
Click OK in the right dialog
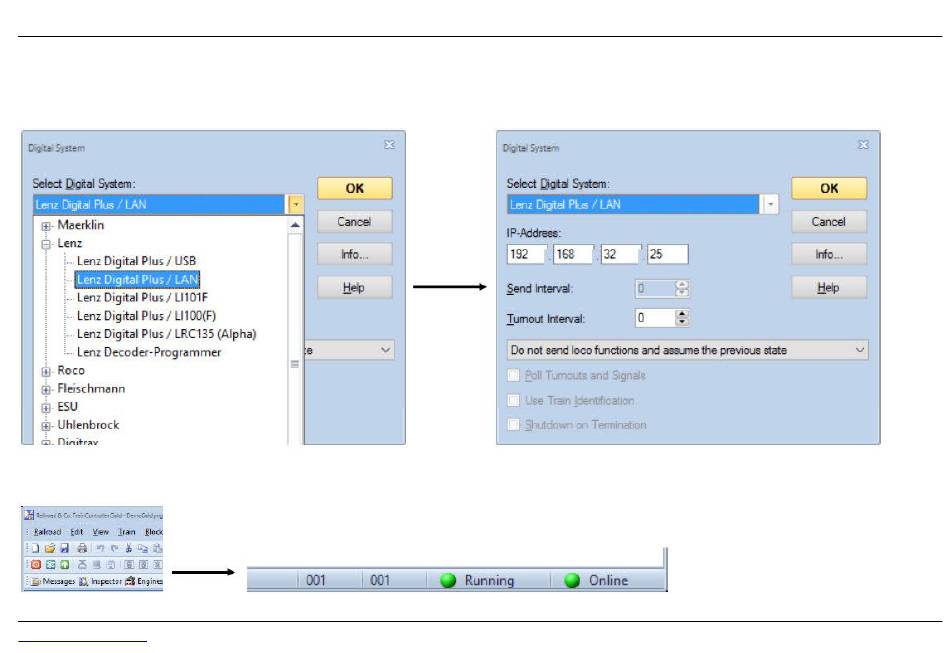(x=829, y=188)
